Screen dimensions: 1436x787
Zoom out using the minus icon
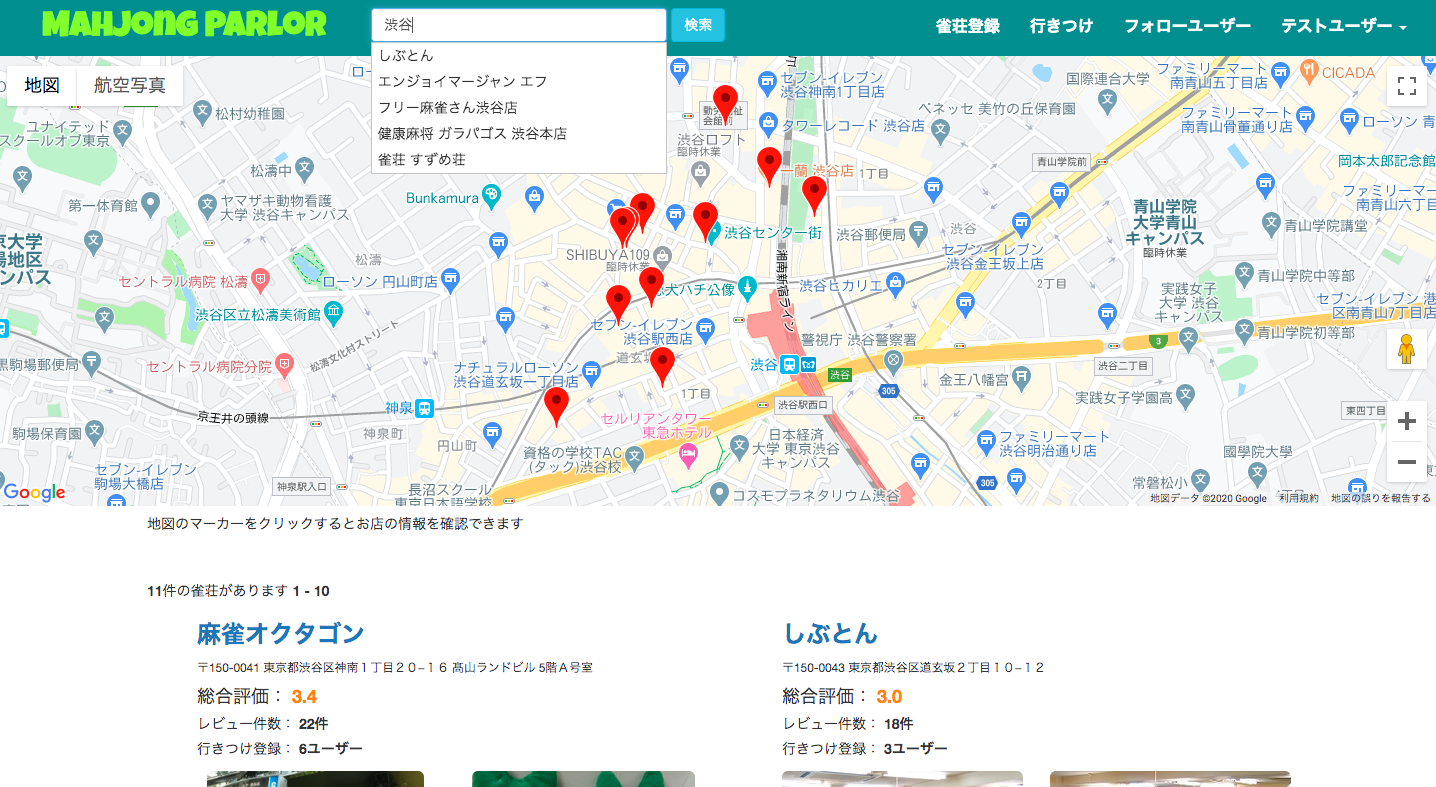pyautogui.click(x=1407, y=461)
